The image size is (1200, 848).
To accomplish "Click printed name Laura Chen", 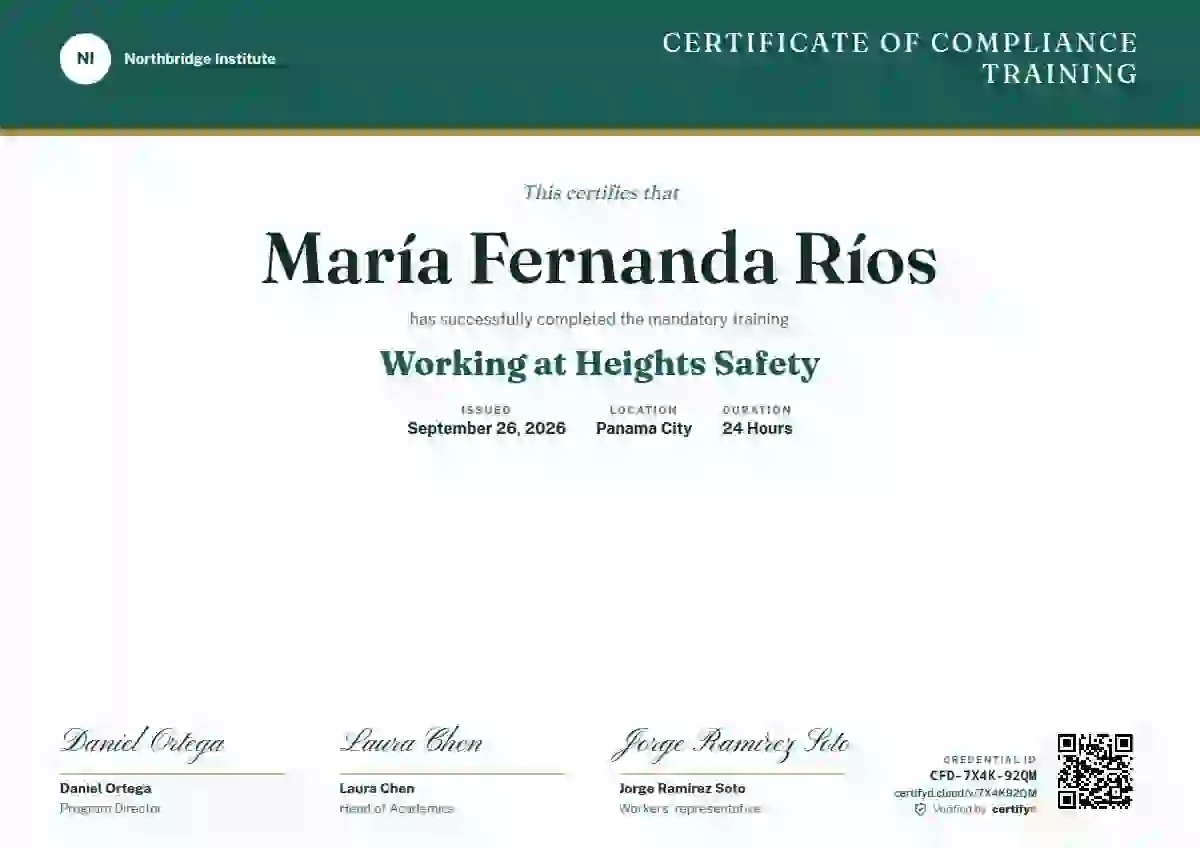I will [377, 789].
